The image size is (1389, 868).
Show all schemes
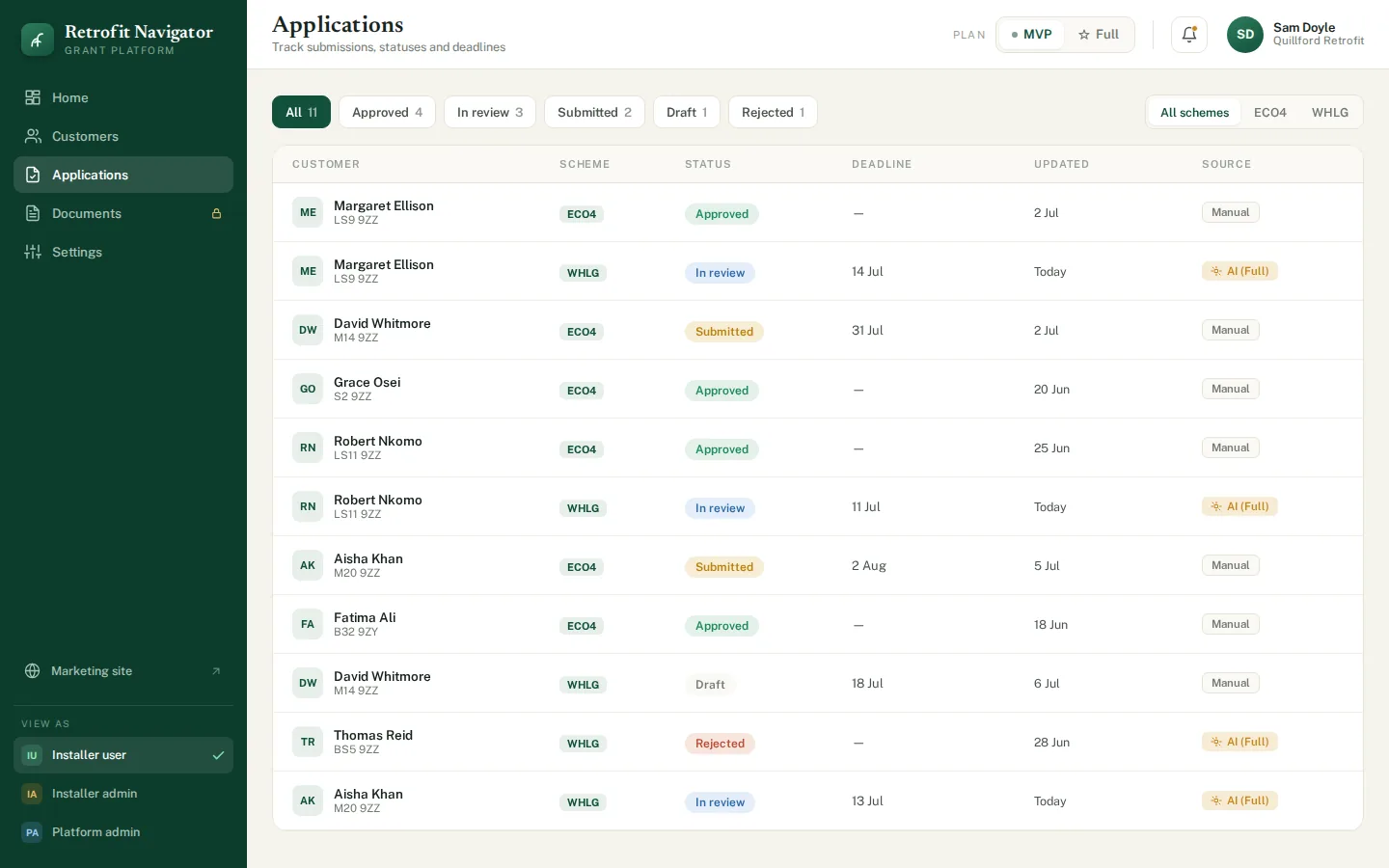click(x=1194, y=112)
